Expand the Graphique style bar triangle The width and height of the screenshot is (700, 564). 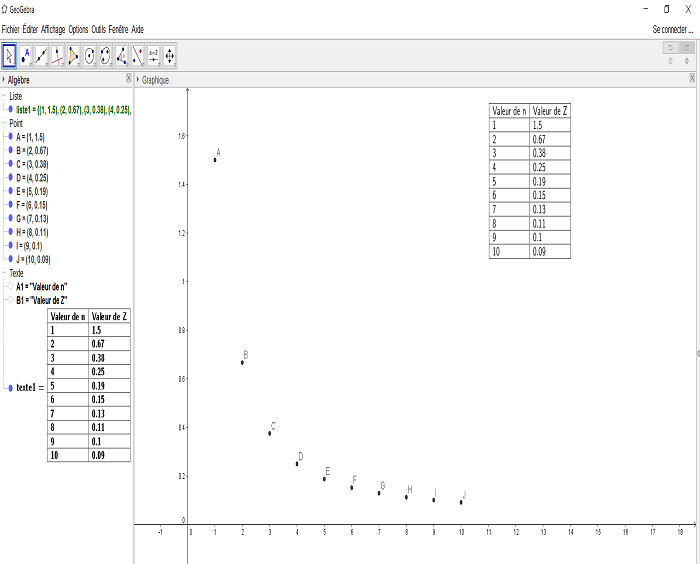click(138, 78)
